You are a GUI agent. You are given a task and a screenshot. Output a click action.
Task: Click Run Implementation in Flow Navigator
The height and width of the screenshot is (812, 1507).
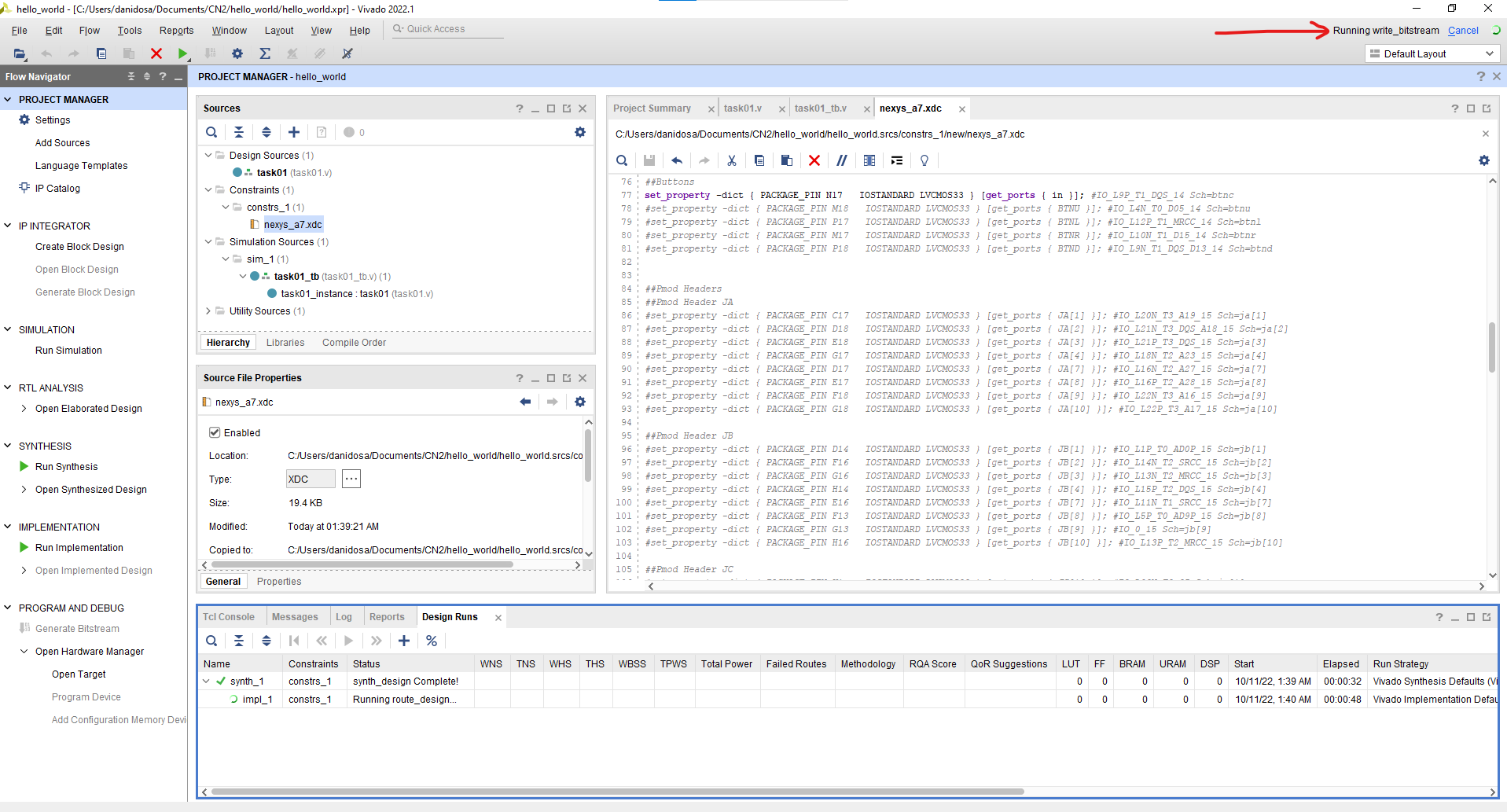(79, 548)
